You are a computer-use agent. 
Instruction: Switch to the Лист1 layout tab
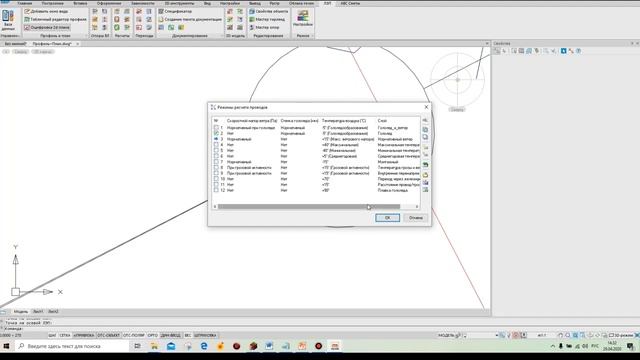point(38,311)
